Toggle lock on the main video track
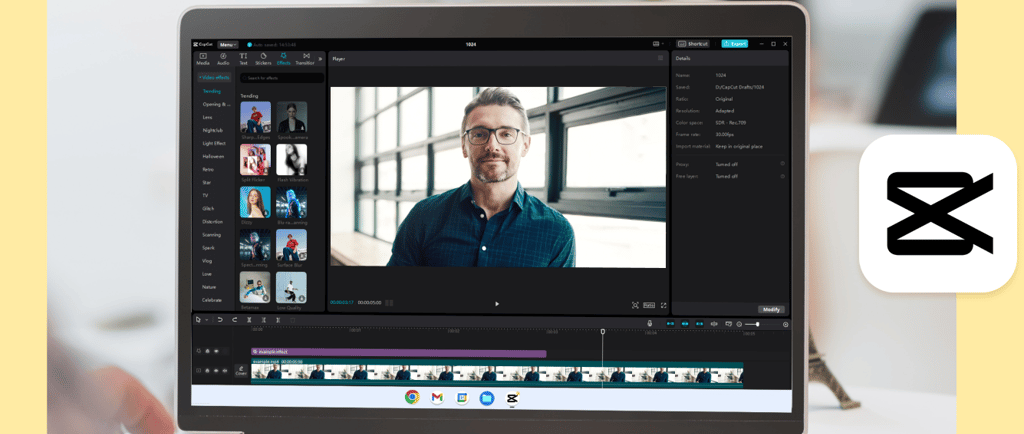This screenshot has width=1024, height=434. coord(207,371)
